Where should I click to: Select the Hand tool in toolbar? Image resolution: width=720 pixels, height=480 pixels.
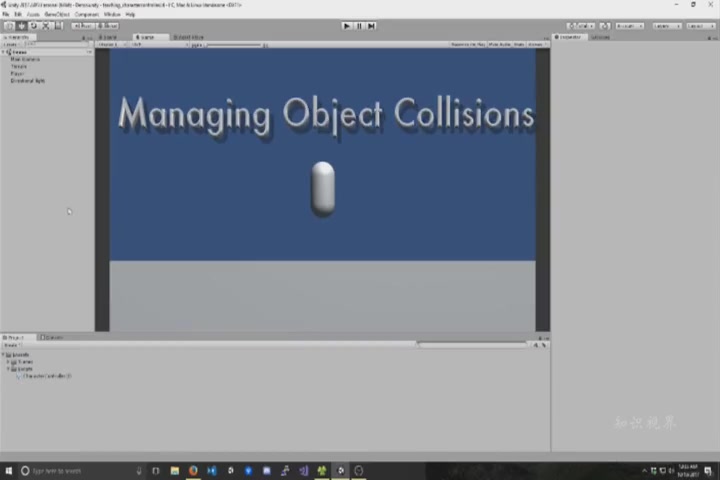(9, 25)
